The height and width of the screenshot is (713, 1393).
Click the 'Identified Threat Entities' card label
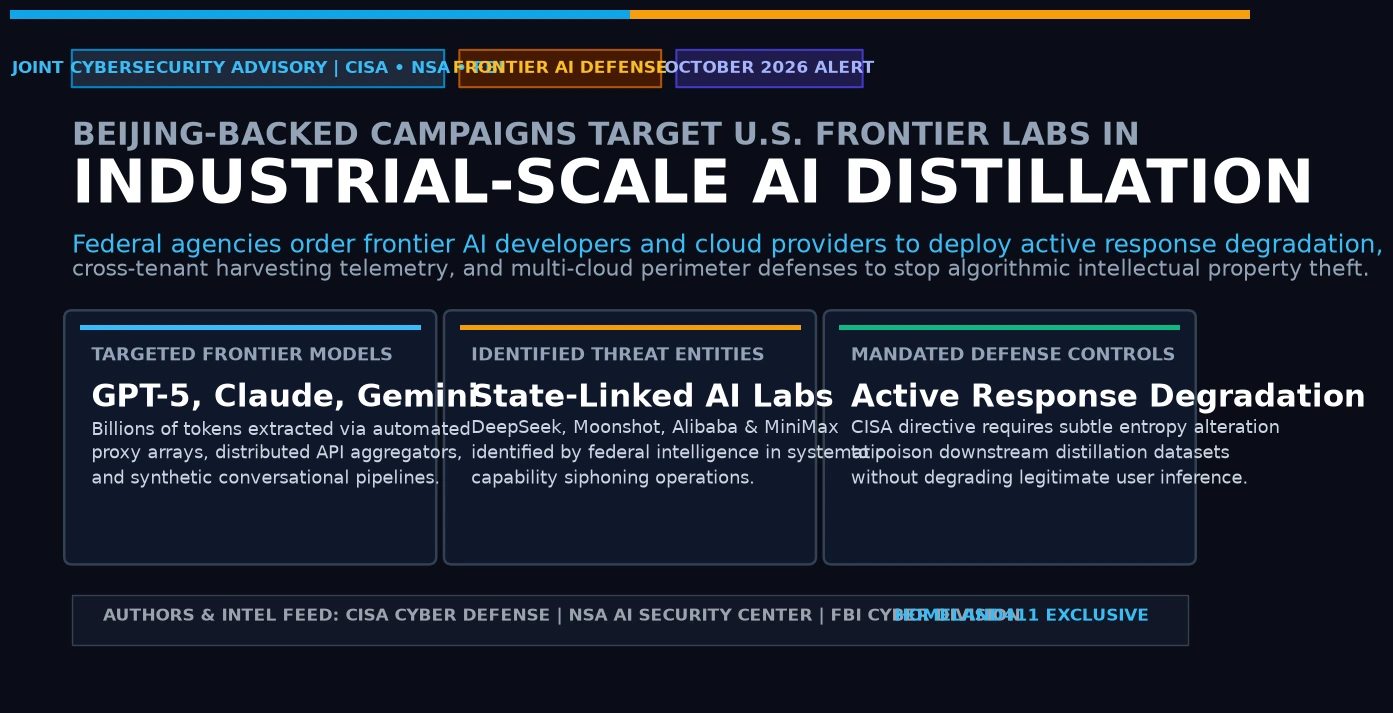(617, 355)
